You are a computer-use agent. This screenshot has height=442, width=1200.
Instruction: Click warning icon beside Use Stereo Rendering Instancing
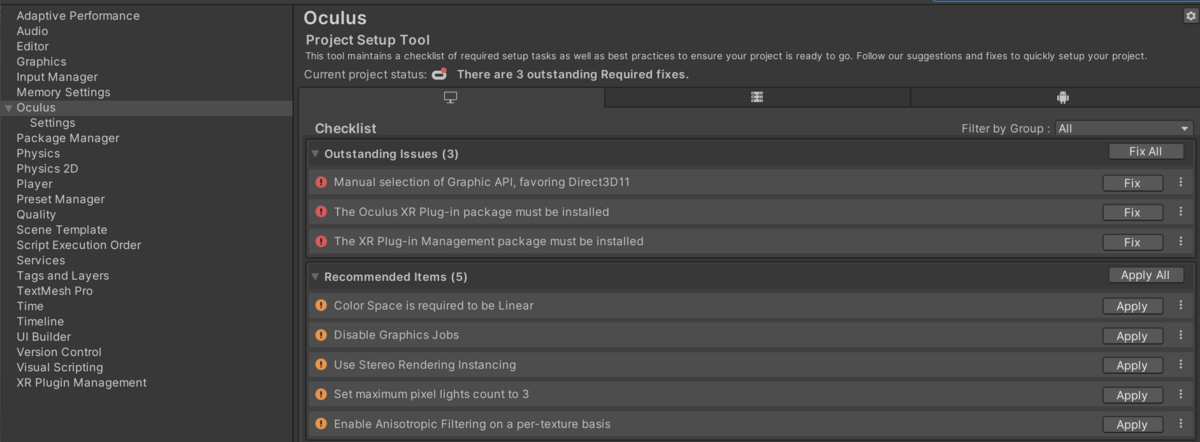(321, 365)
